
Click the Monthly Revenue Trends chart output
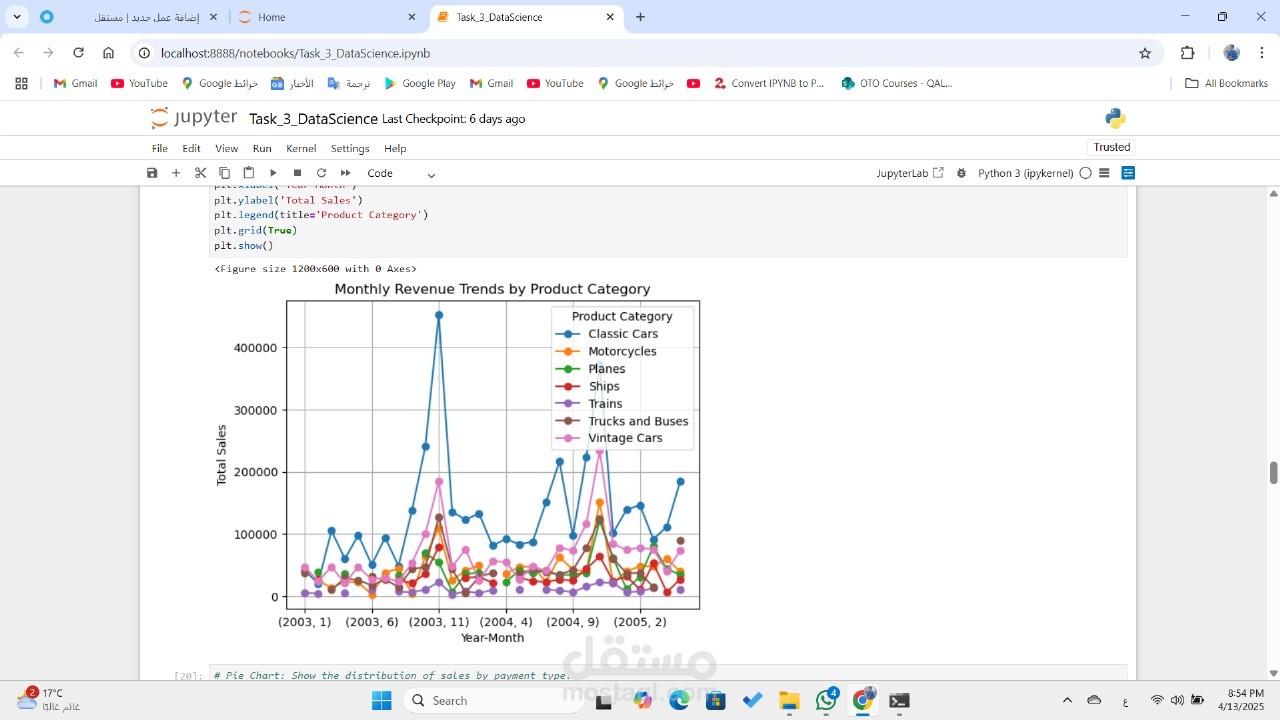458,466
